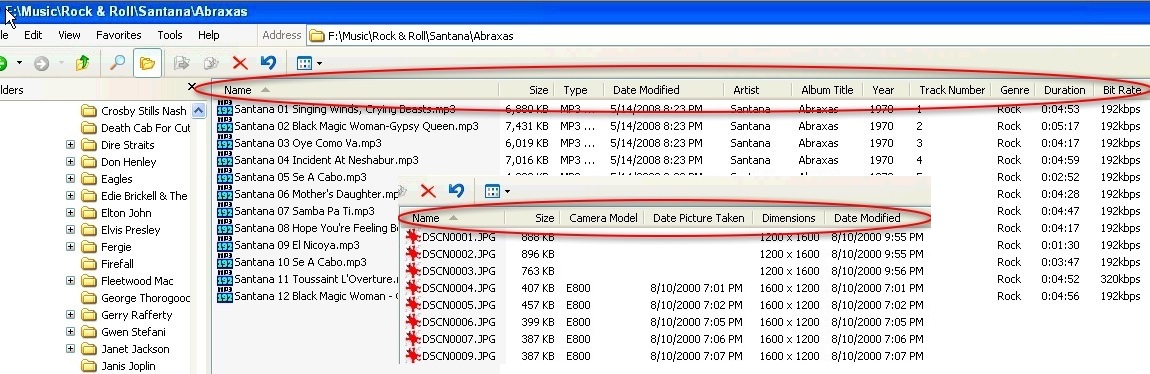Click the Move To toolbar icon
Image resolution: width=1150 pixels, height=374 pixels.
pos(181,64)
